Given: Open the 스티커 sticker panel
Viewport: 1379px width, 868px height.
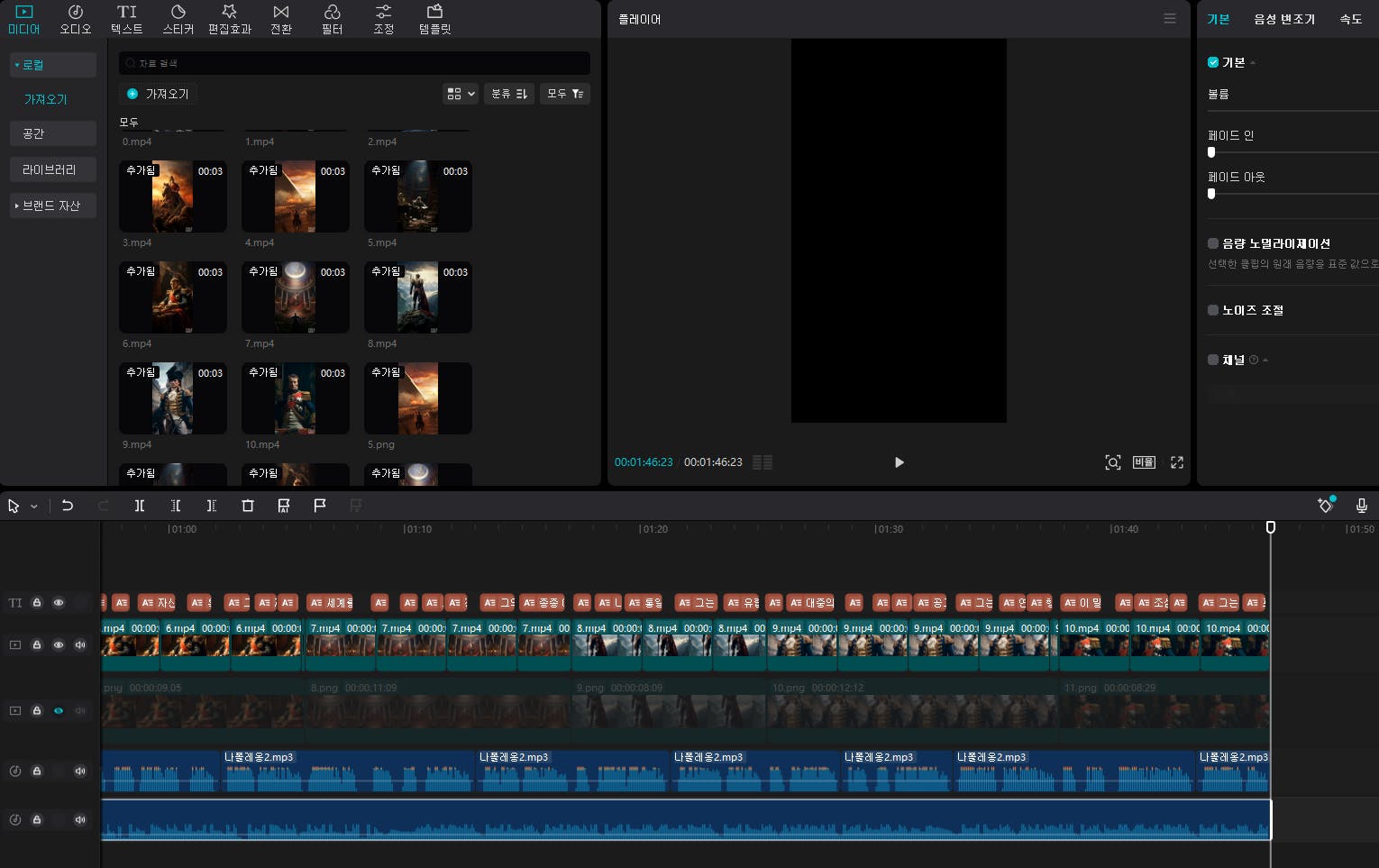Looking at the screenshot, I should [x=178, y=19].
